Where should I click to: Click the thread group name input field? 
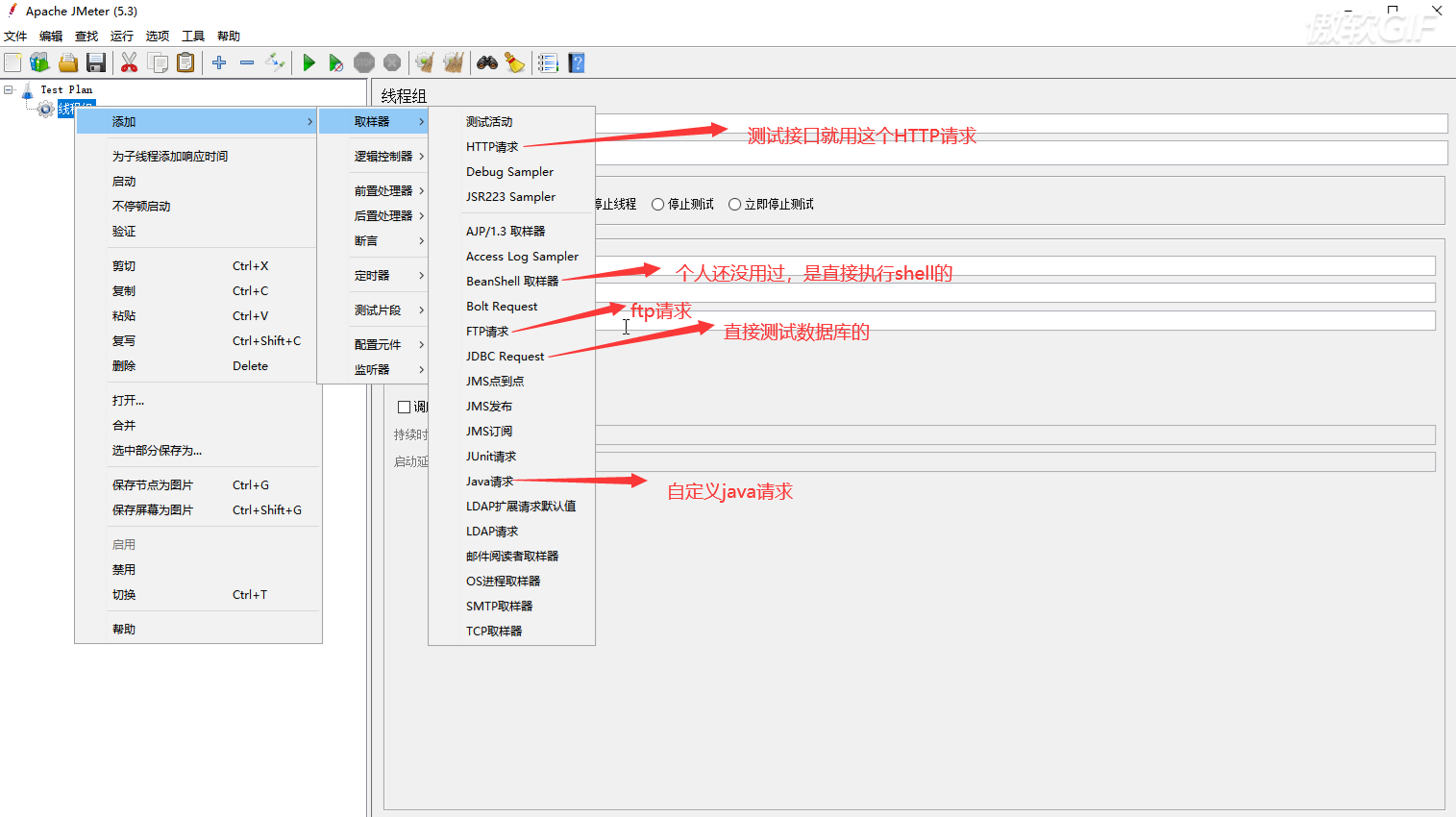1019,123
